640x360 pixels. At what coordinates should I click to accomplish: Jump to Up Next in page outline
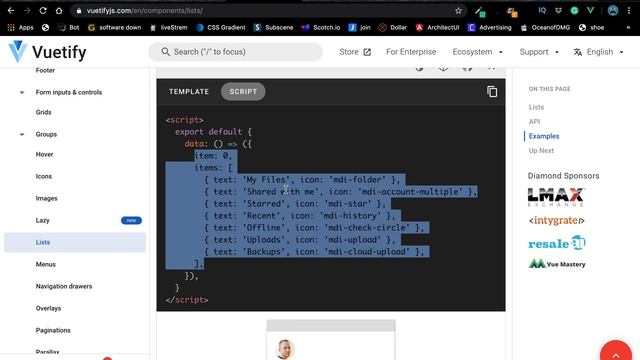[541, 151]
